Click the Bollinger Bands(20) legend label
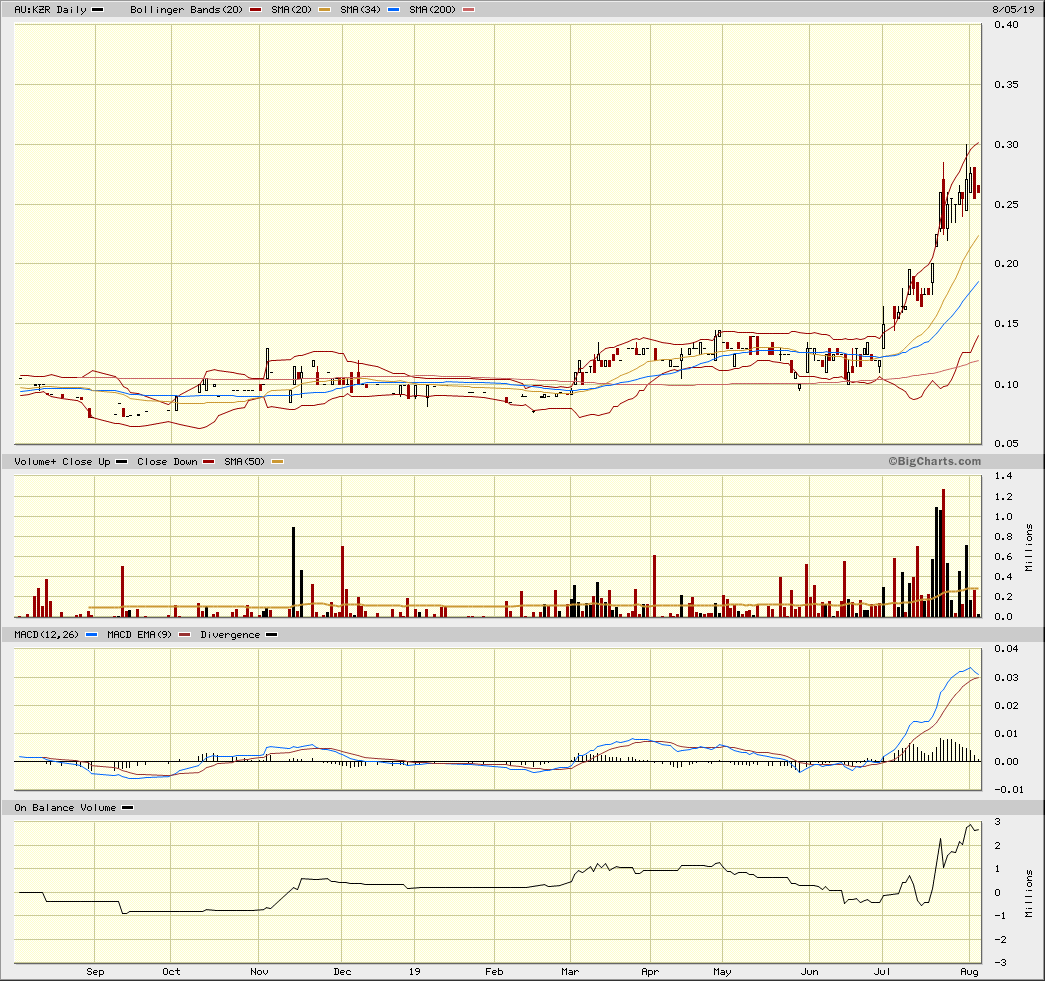The height and width of the screenshot is (981, 1045). tap(186, 9)
